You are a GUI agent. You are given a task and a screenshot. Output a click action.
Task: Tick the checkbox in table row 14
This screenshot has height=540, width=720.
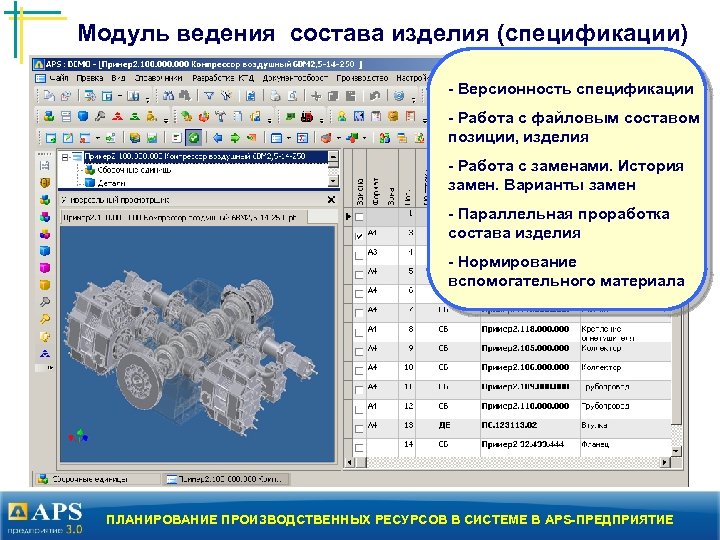359,447
